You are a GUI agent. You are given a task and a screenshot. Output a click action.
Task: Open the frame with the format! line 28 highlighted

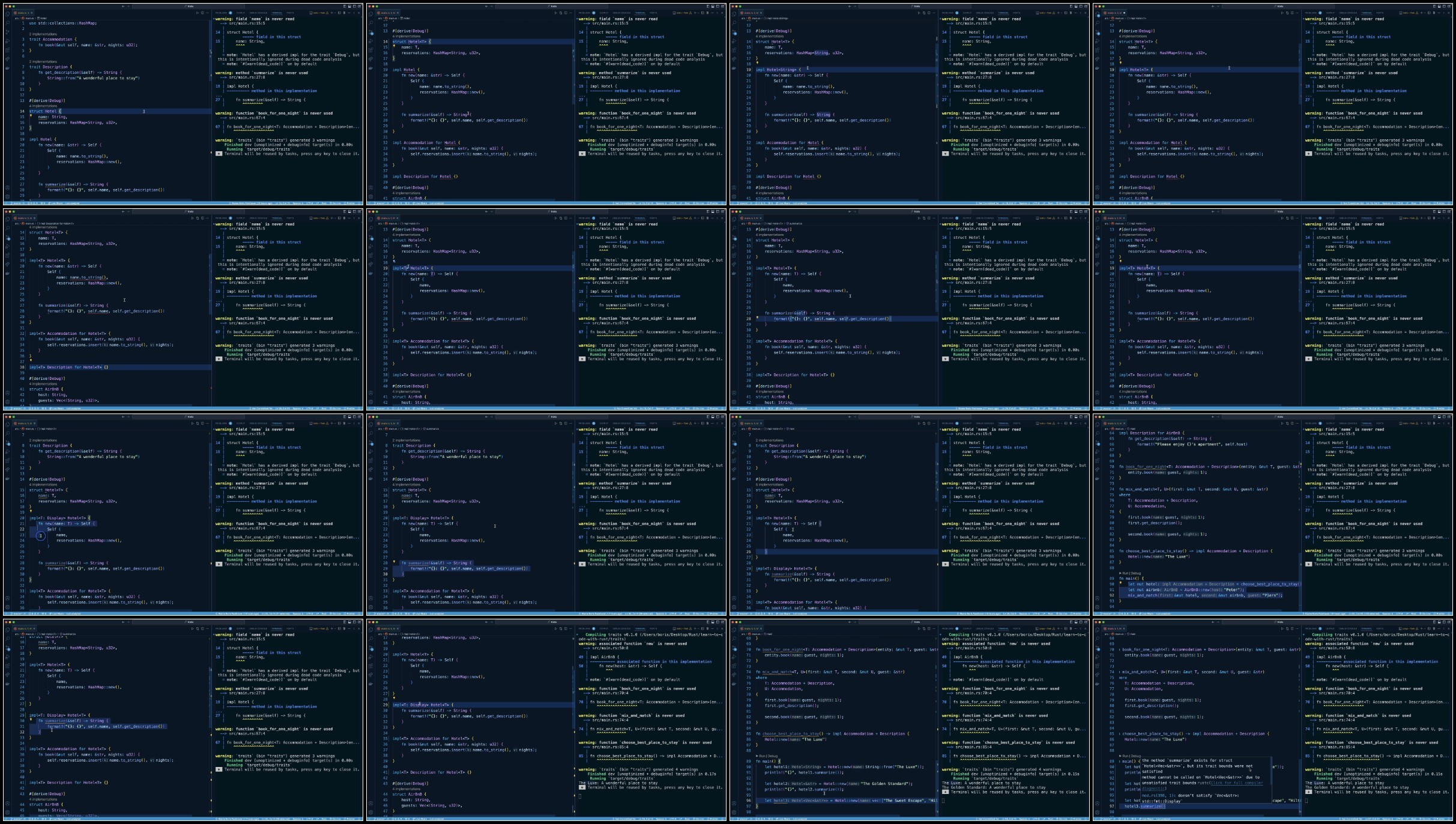tap(910, 310)
